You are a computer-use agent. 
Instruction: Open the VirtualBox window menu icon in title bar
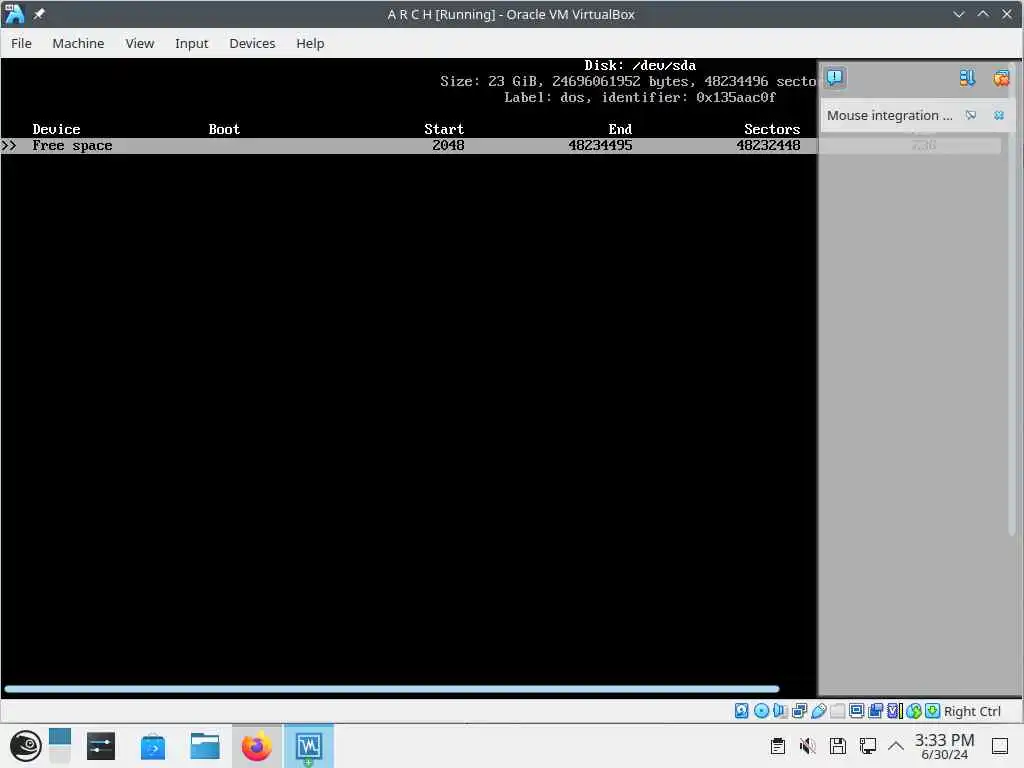tap(14, 14)
